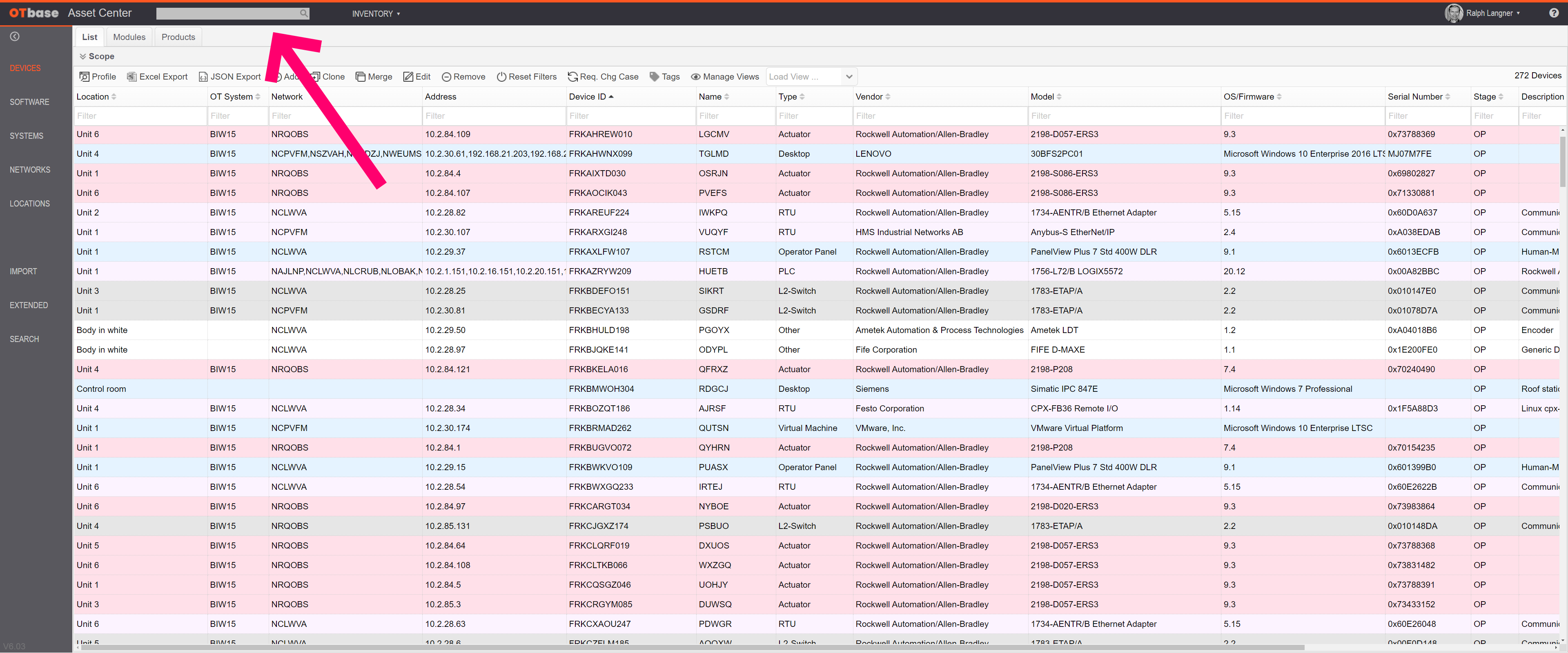
Task: Click Ralph Langner's avatar picture
Action: tap(1454, 13)
